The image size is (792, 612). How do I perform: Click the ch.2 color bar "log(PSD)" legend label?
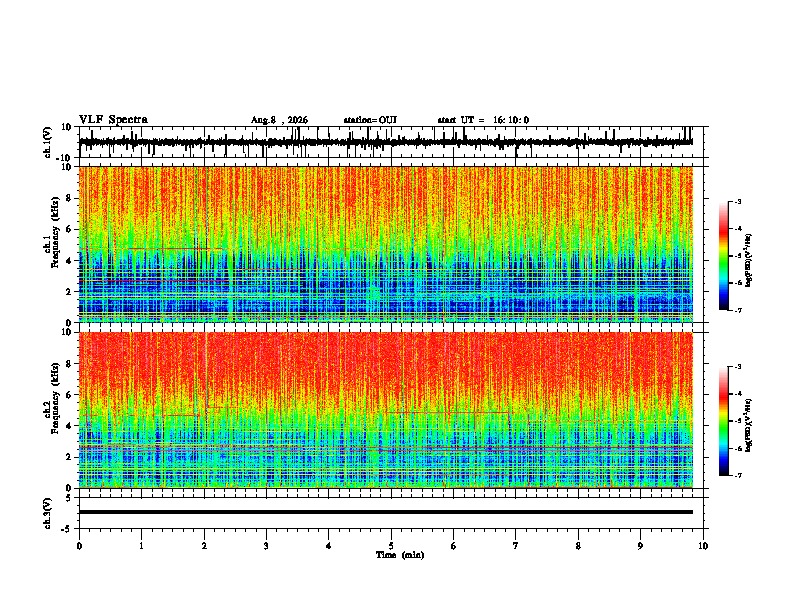pos(749,425)
